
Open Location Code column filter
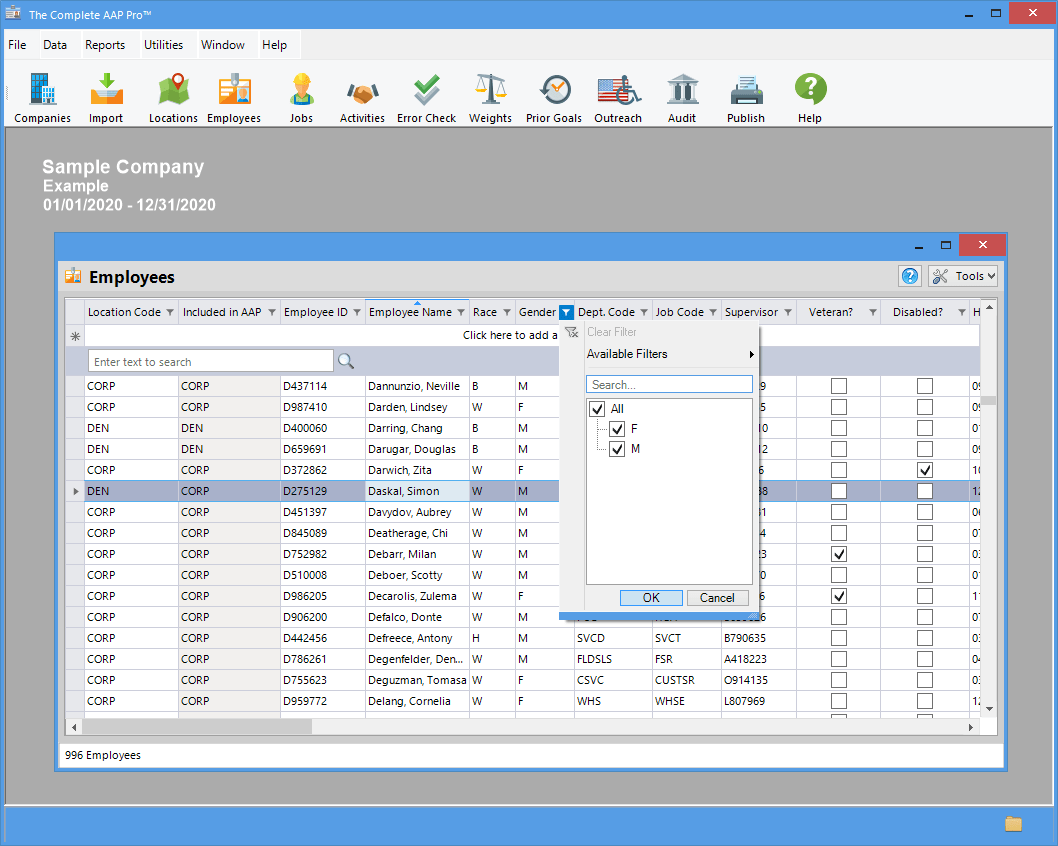pyautogui.click(x=170, y=312)
